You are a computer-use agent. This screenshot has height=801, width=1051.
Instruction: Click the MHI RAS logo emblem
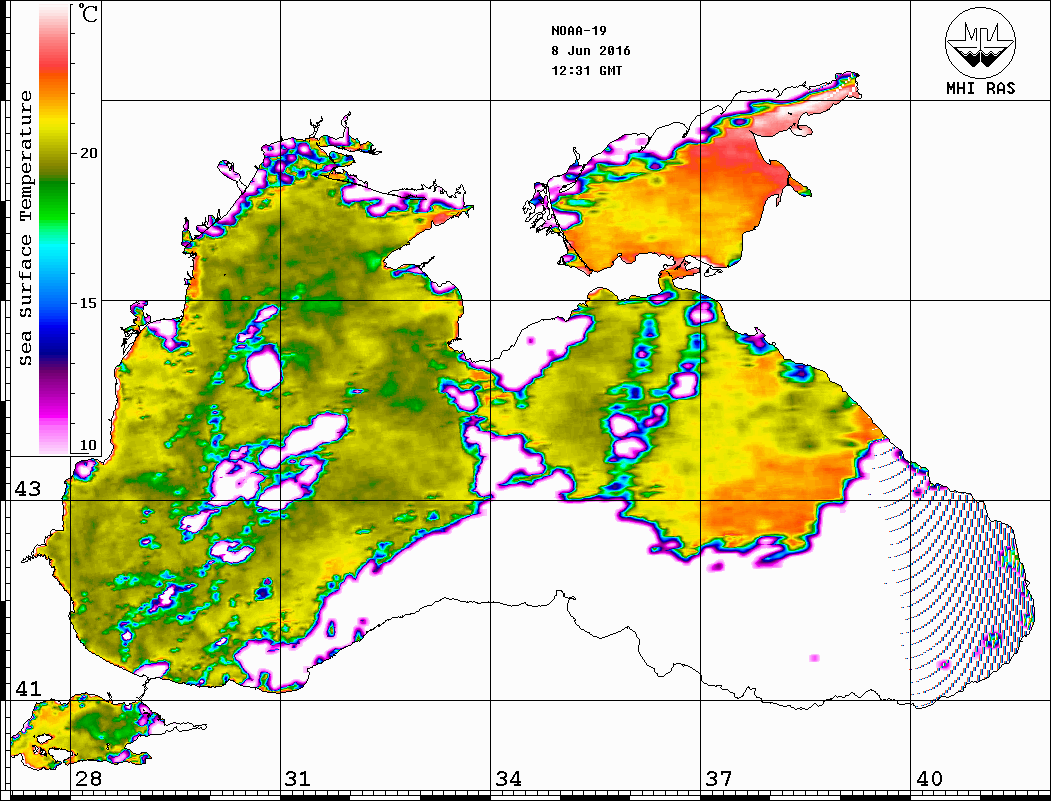click(x=980, y=42)
